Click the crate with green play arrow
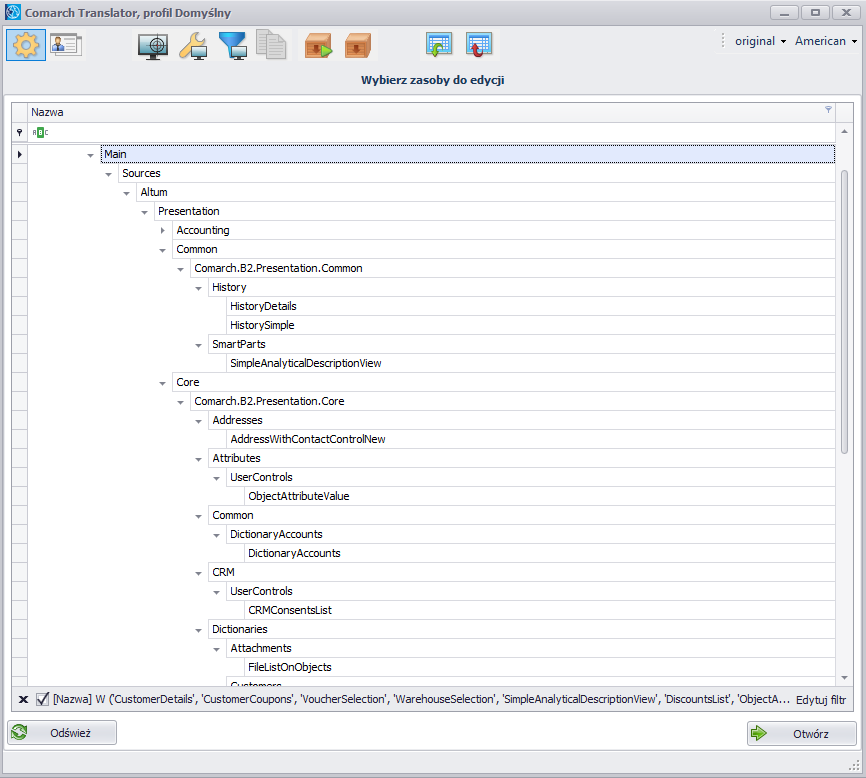 [318, 45]
